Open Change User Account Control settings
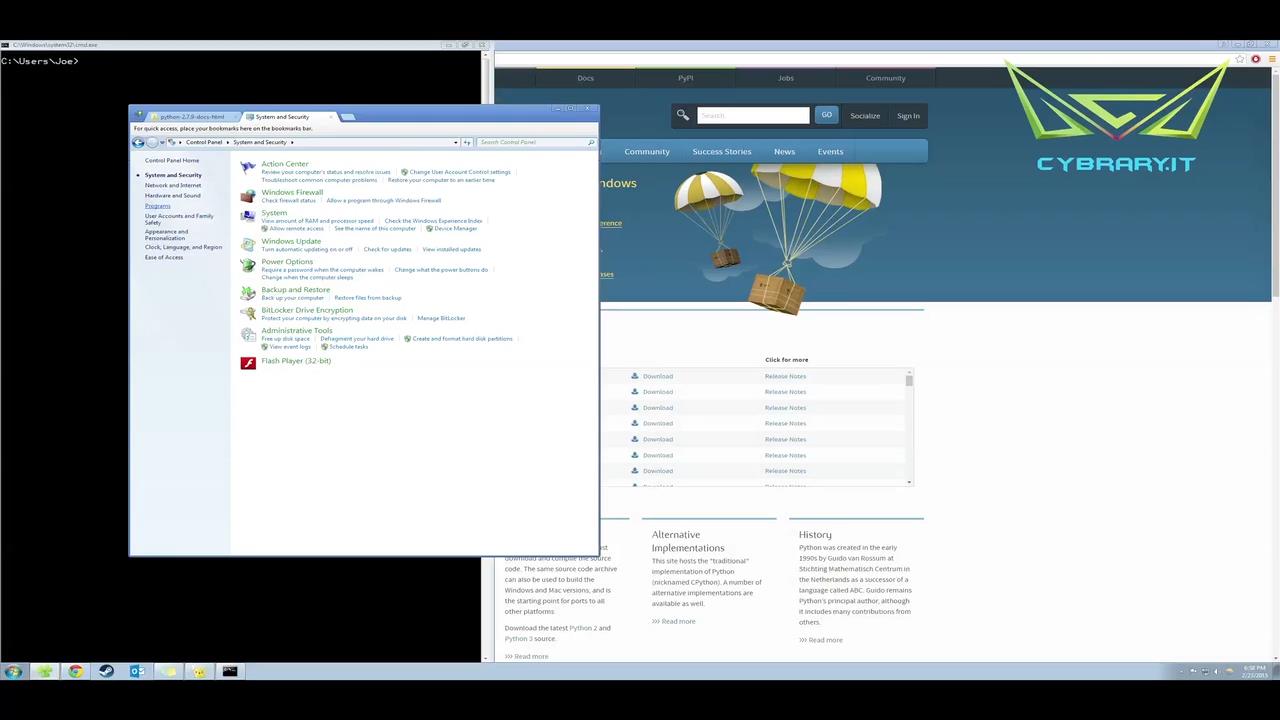1280x720 pixels. click(x=460, y=172)
